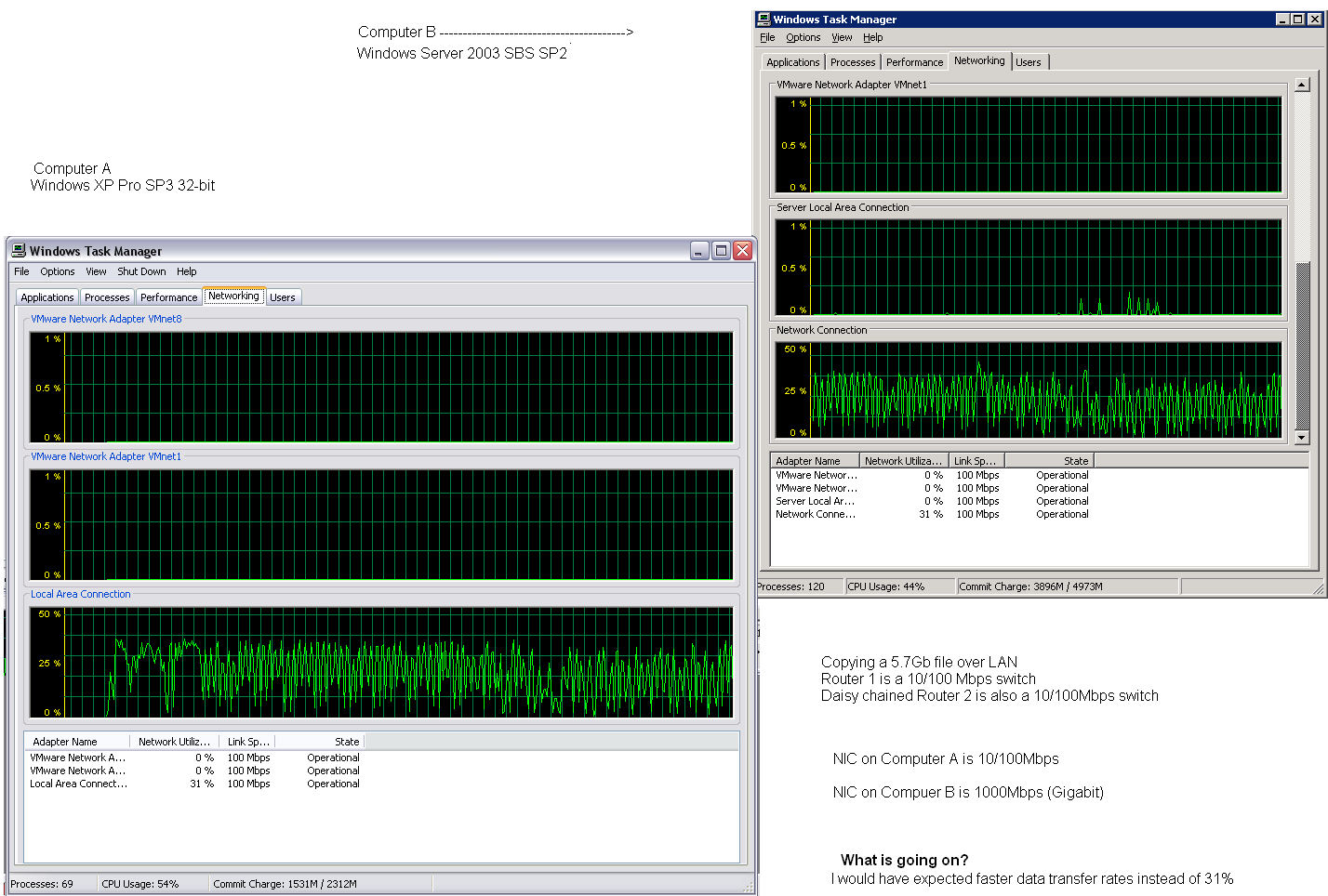Select the Local Area Connect… adapter row
The height and width of the screenshot is (896, 1328).
78,784
